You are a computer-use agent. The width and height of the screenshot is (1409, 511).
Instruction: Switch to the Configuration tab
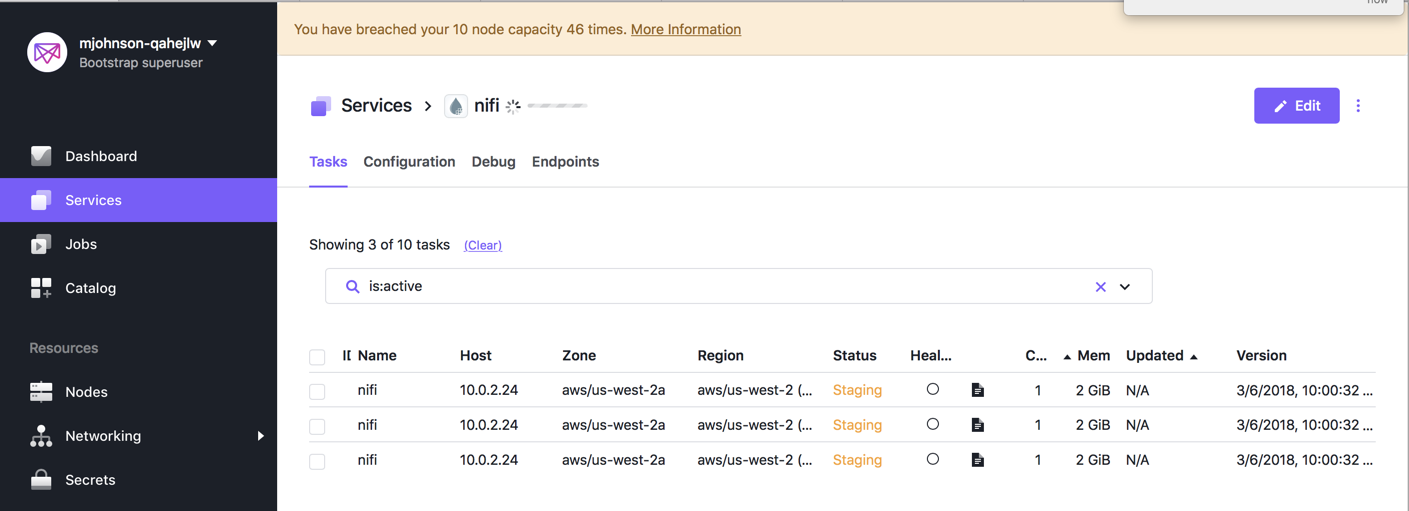click(409, 162)
